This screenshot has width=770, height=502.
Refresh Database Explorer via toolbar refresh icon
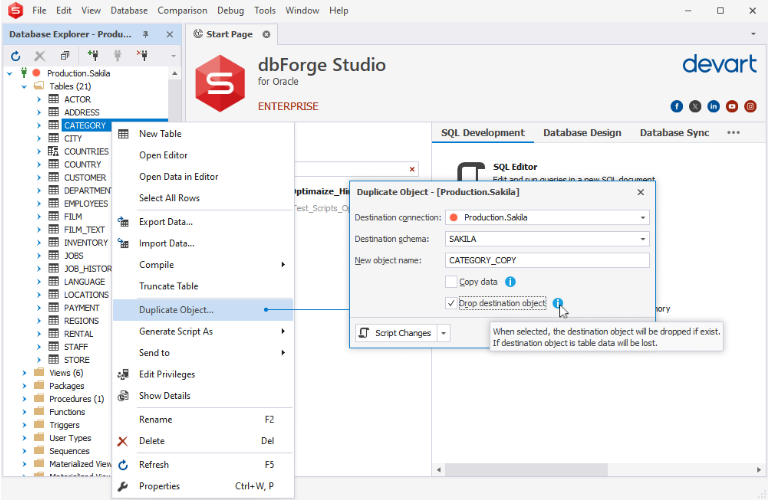[15, 56]
